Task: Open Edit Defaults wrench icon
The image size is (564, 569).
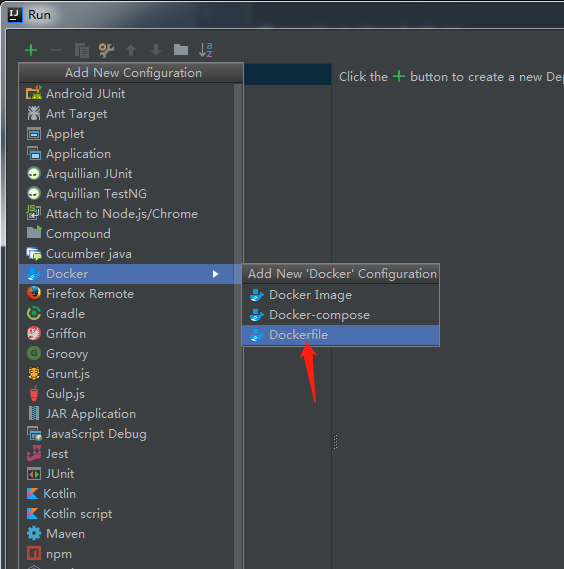Action: 106,50
